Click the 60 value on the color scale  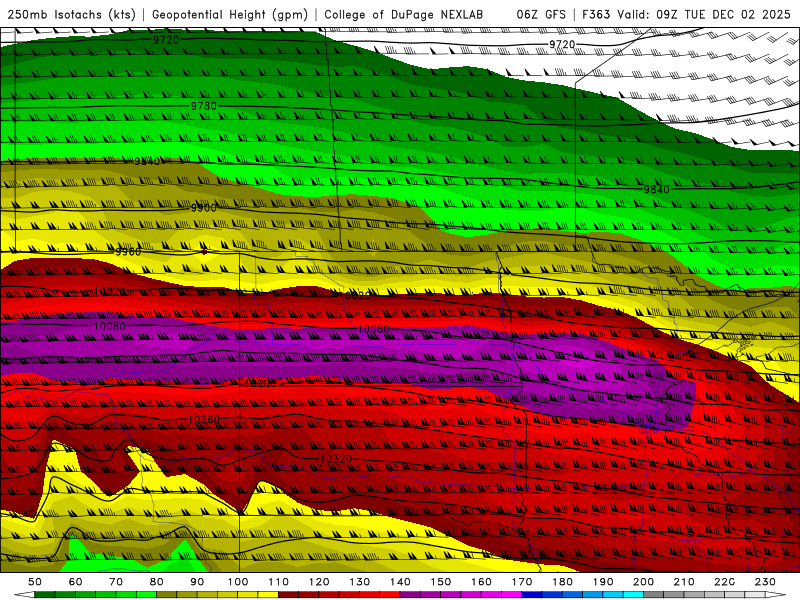pyautogui.click(x=76, y=582)
